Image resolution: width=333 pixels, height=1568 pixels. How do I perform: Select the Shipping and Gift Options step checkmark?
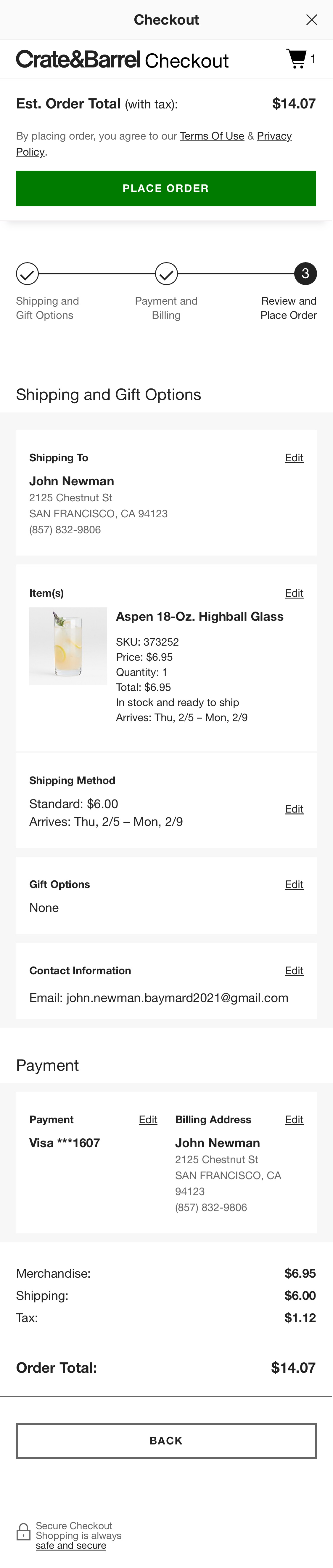coord(27,274)
